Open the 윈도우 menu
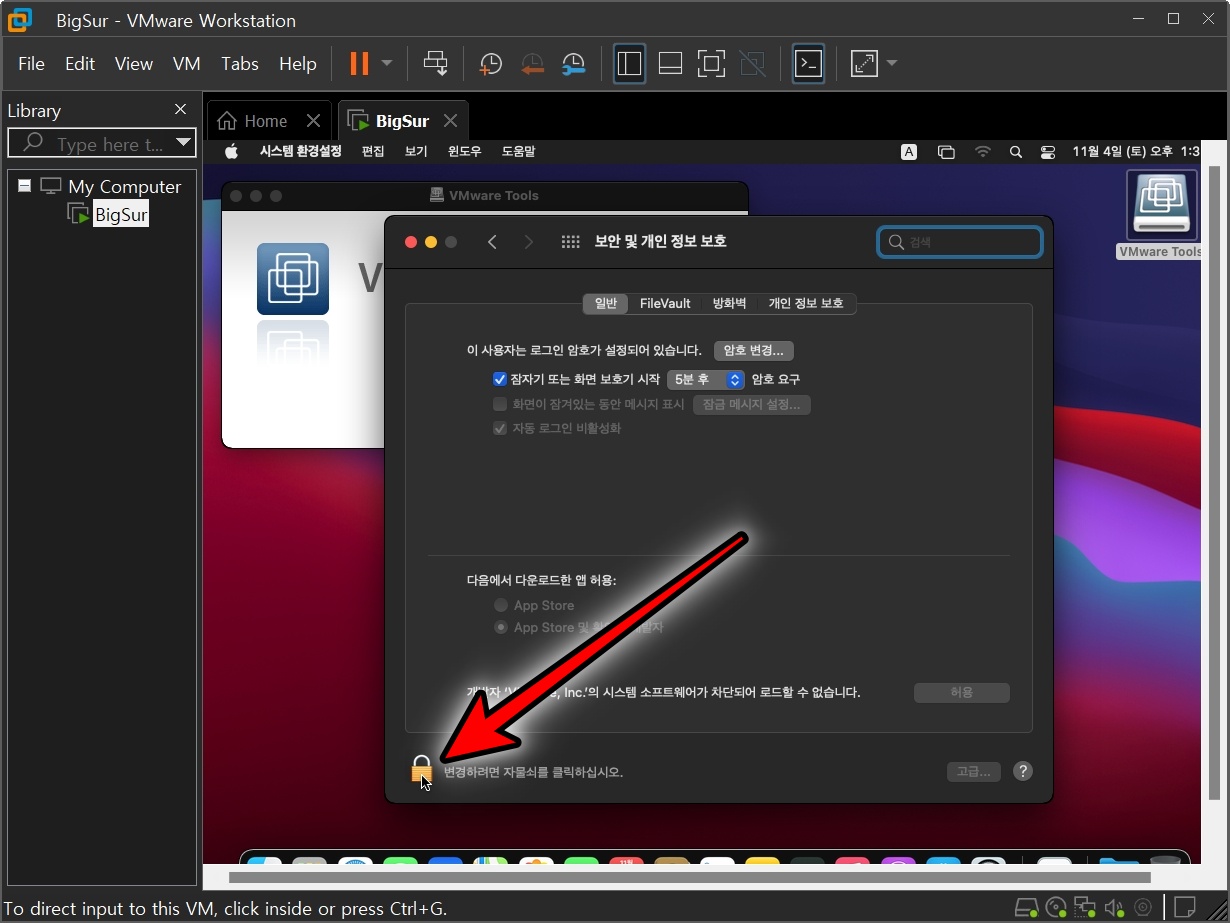This screenshot has width=1230, height=923. point(465,152)
